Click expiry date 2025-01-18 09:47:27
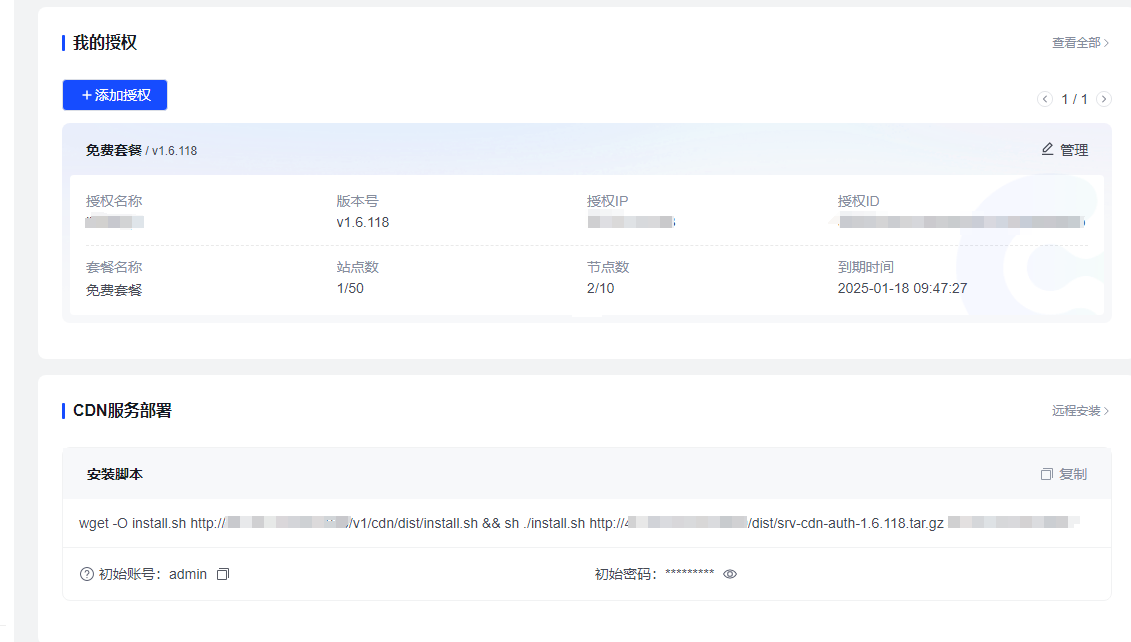The width and height of the screenshot is (1131, 642). click(902, 289)
